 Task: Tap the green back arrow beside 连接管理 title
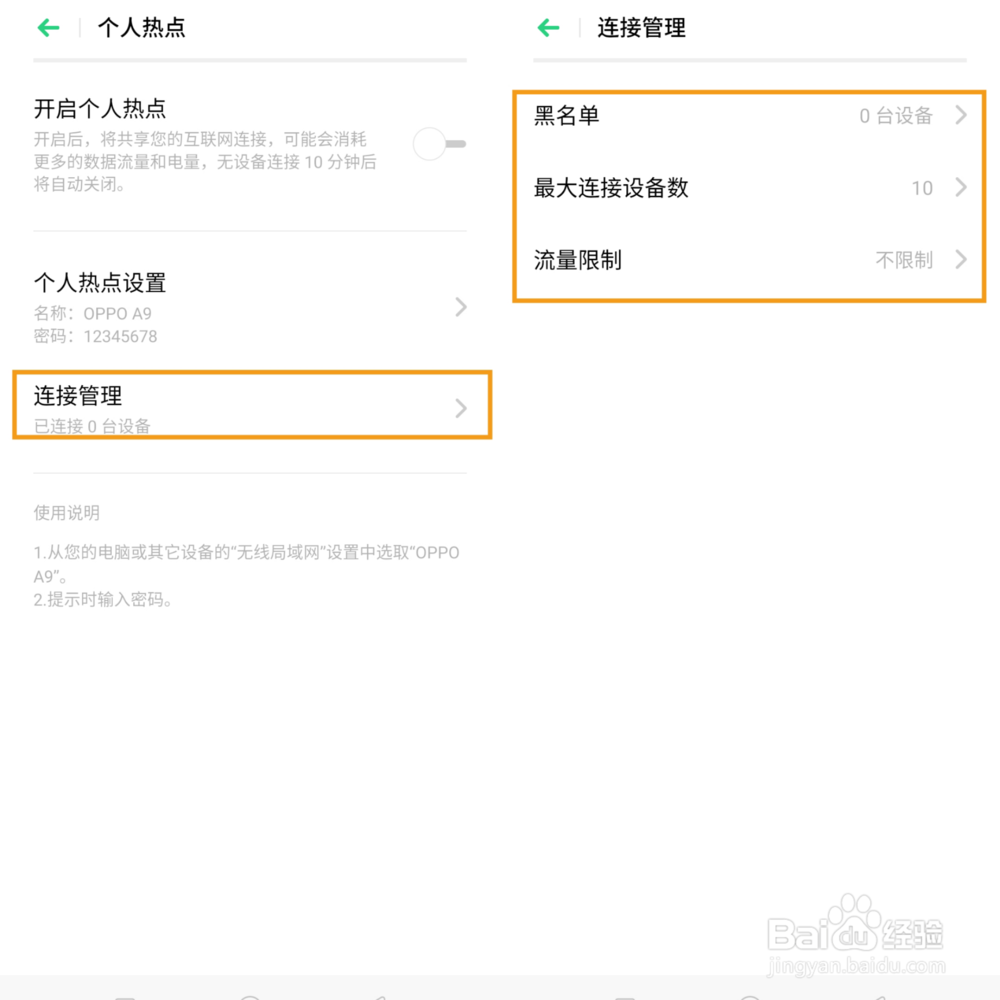(548, 27)
